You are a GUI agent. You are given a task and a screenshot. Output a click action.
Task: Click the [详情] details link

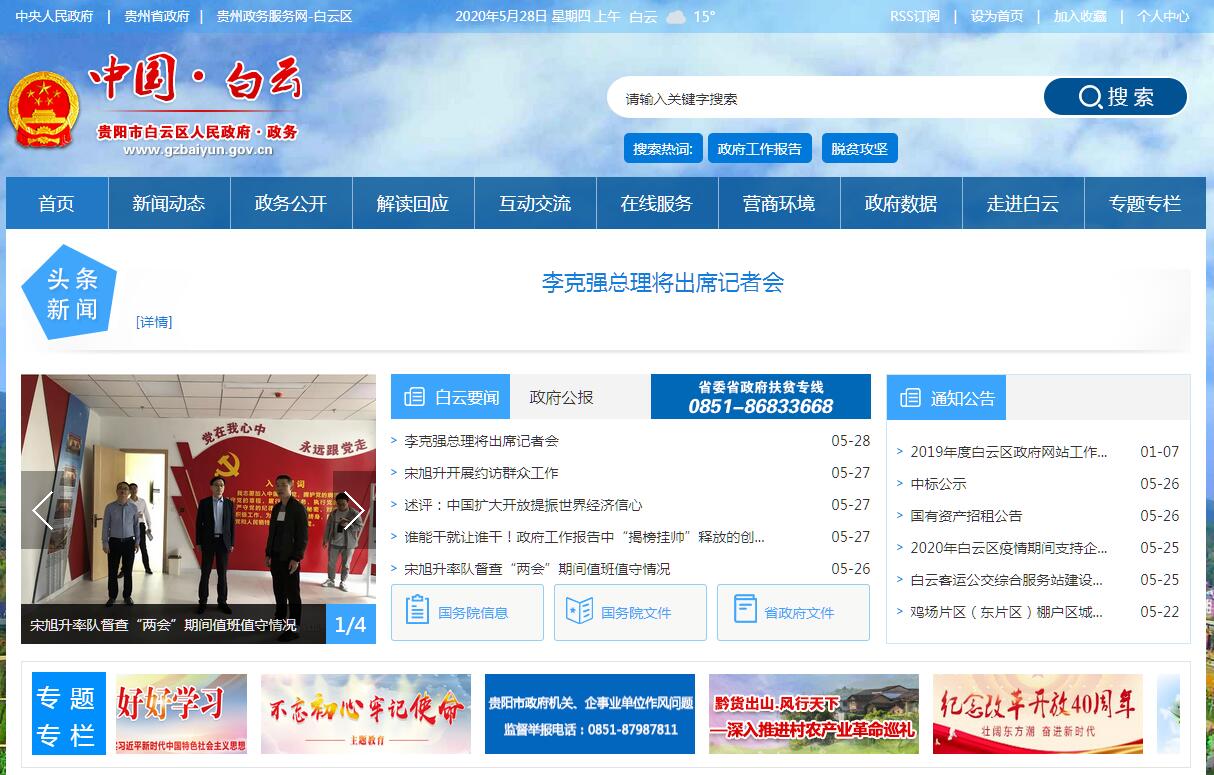[x=154, y=322]
